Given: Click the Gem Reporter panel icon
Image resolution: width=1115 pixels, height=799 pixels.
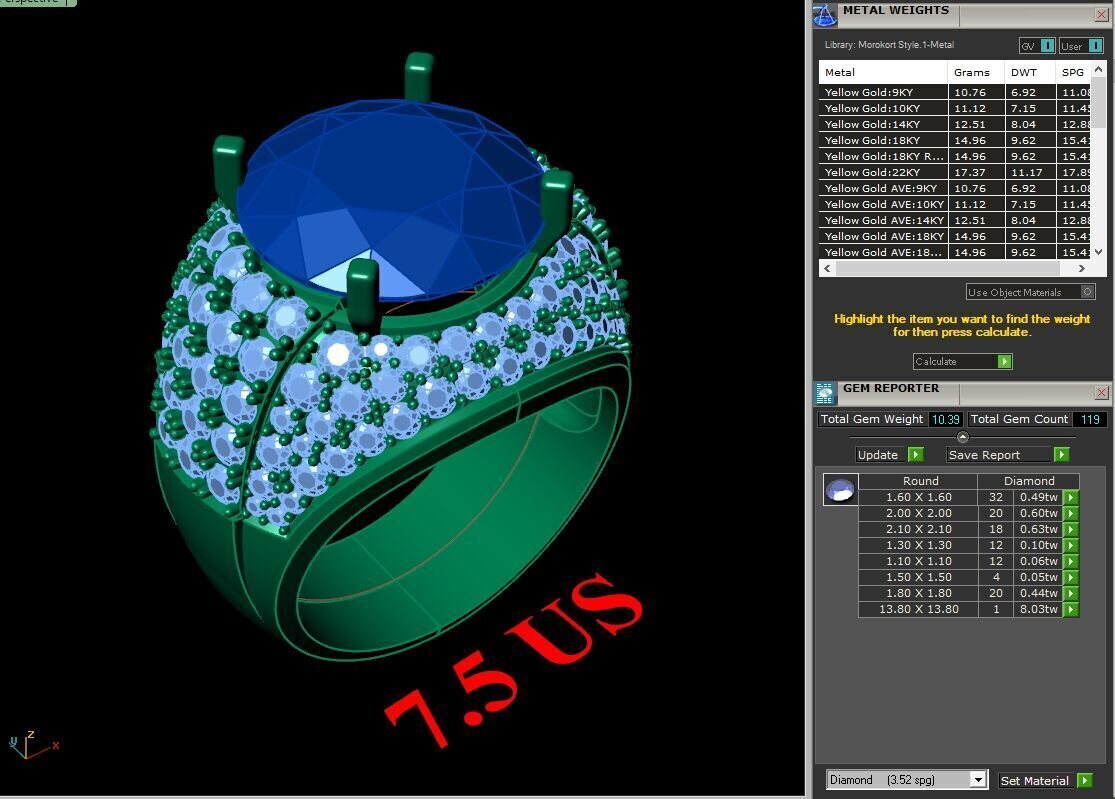Looking at the screenshot, I should click(x=825, y=393).
